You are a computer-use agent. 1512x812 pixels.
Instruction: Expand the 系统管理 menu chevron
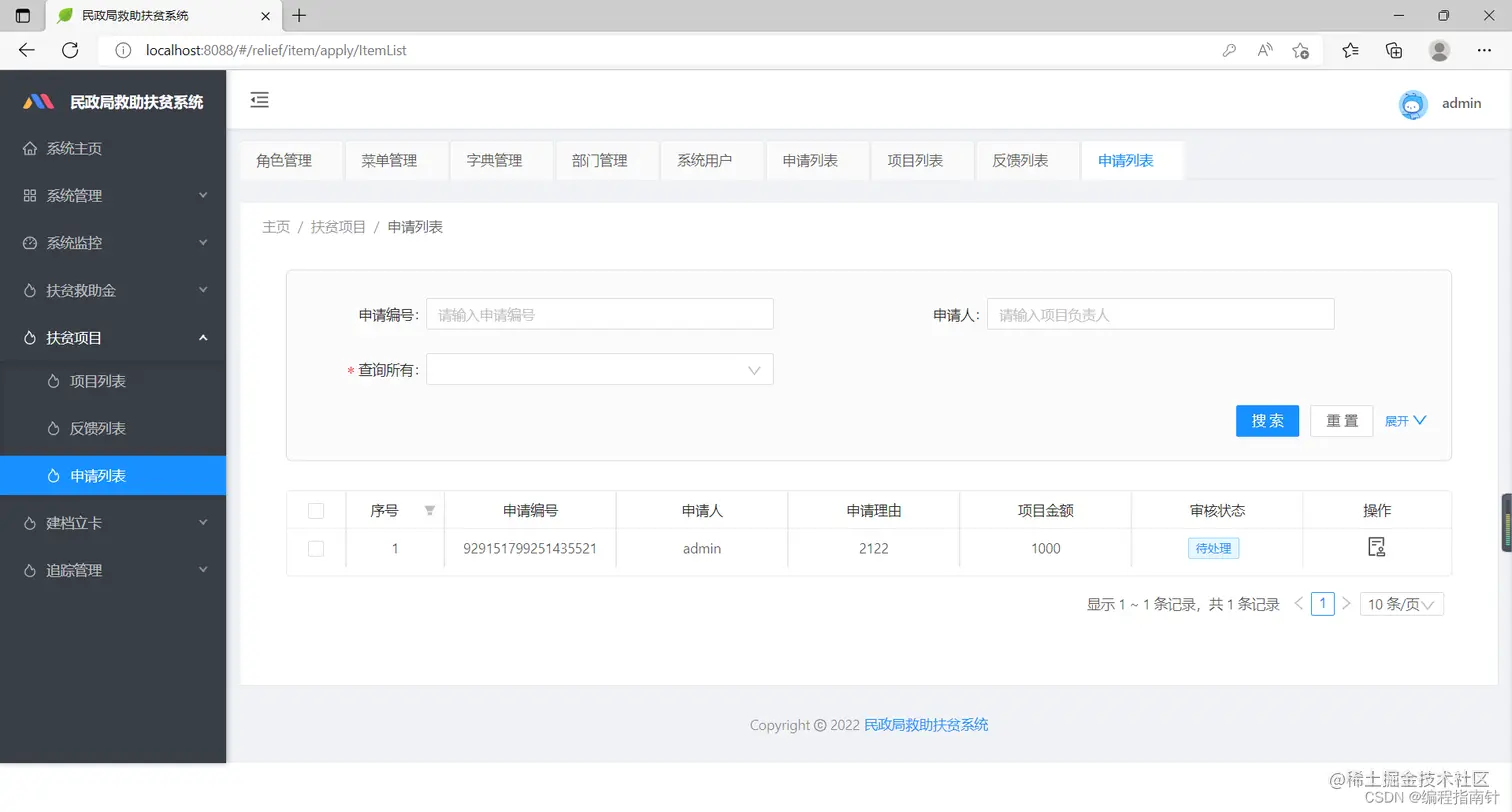point(203,195)
